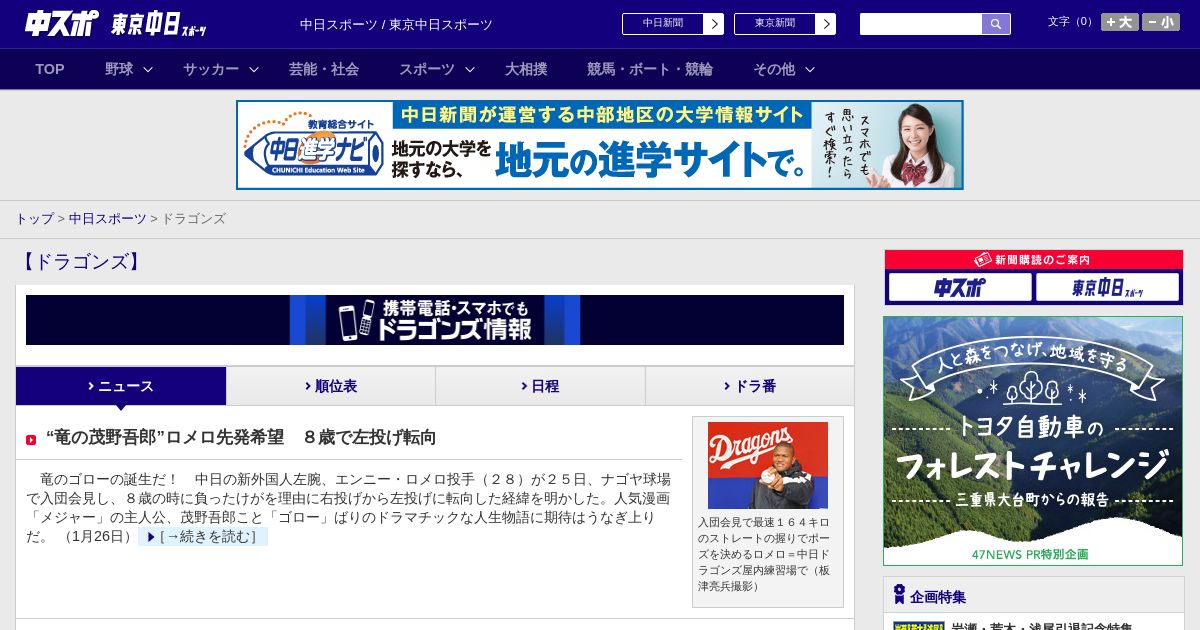Select the ニュース tab
Viewport: 1200px width, 630px height.
click(x=121, y=386)
